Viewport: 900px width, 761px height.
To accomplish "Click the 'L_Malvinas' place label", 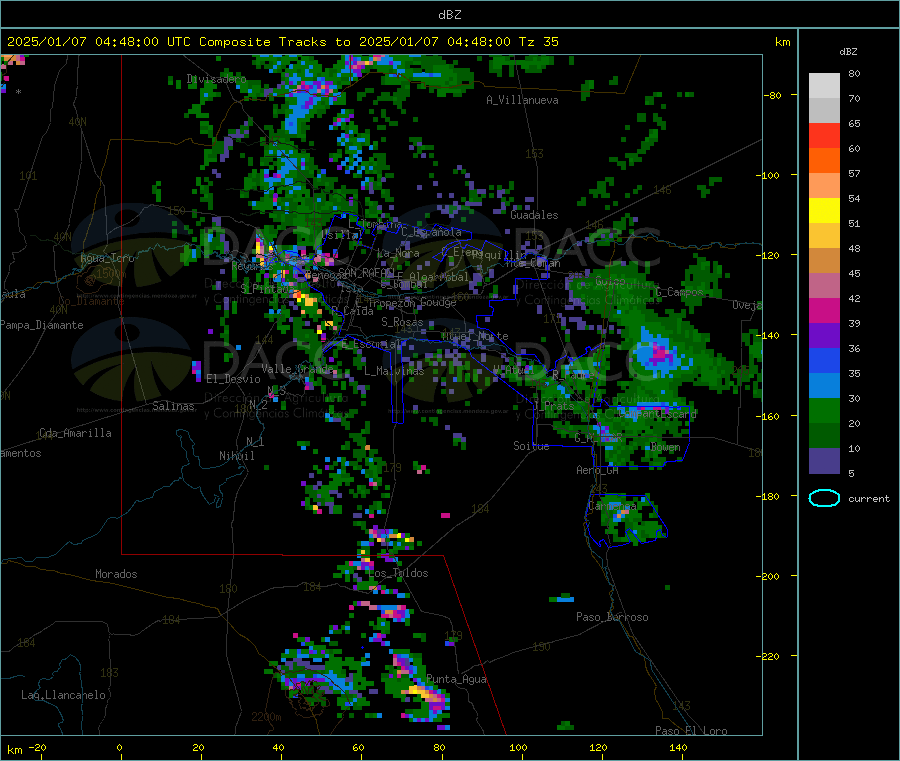I will tap(394, 371).
